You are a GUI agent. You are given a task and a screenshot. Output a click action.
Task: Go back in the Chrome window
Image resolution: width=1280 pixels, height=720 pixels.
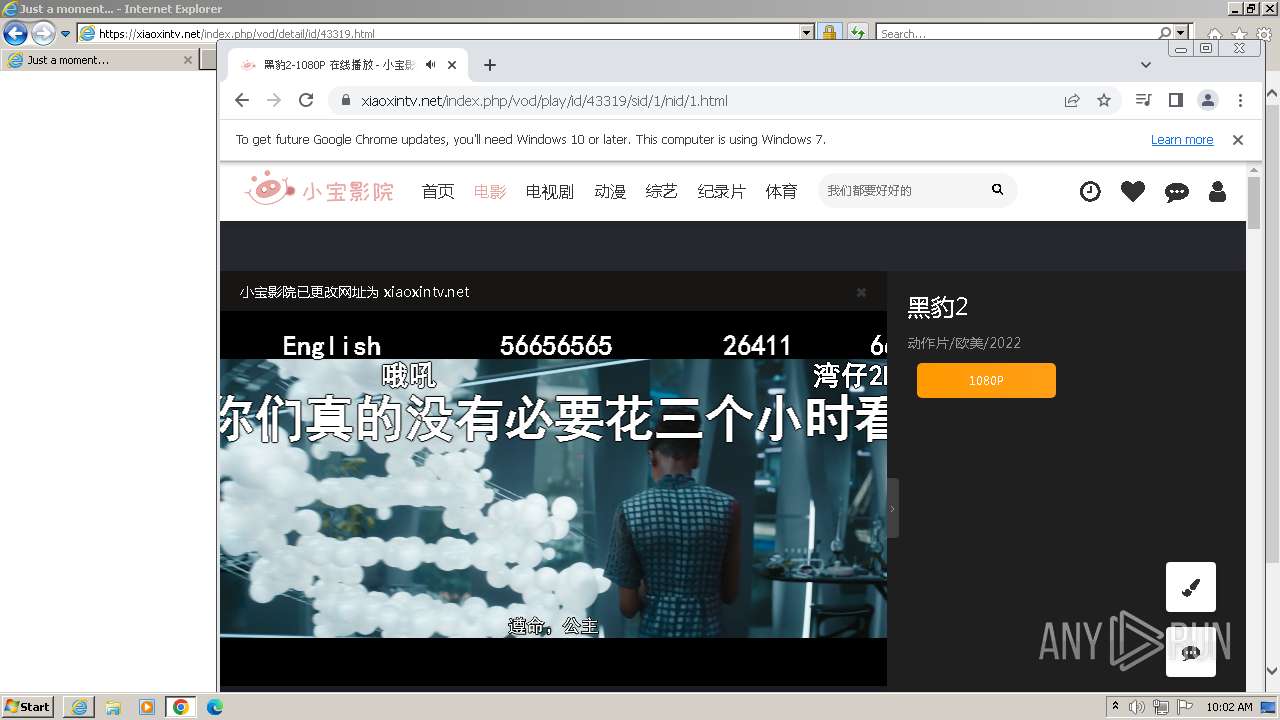pyautogui.click(x=242, y=100)
